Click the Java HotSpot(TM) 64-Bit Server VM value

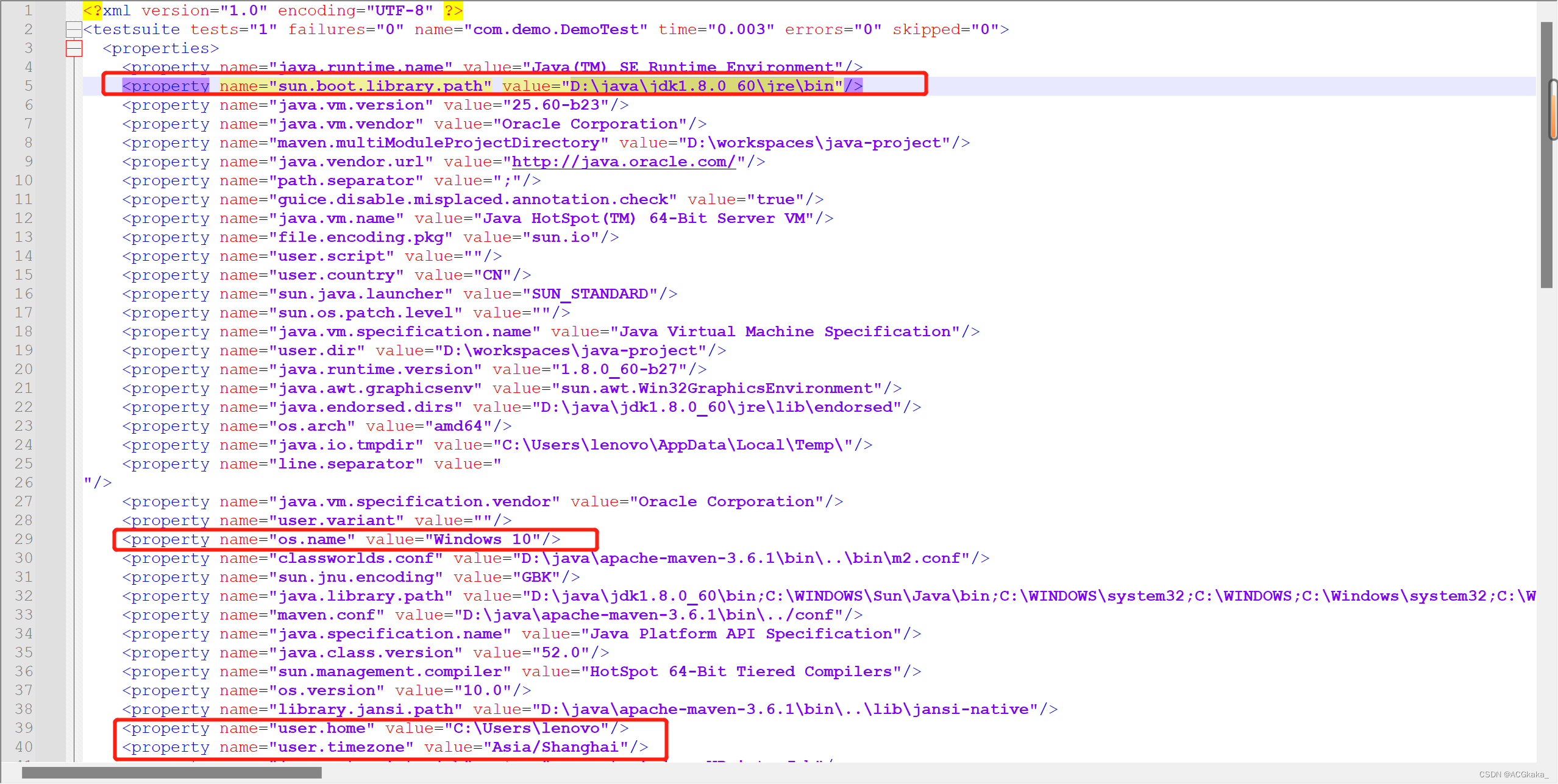[x=644, y=218]
